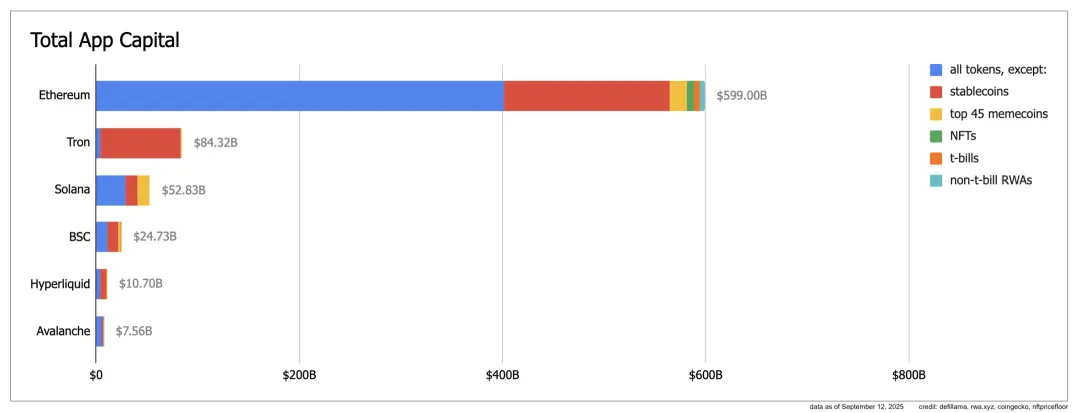The width and height of the screenshot is (1080, 413).
Task: Click the teal non-t-bill RWAs swatch
Action: coord(936,180)
